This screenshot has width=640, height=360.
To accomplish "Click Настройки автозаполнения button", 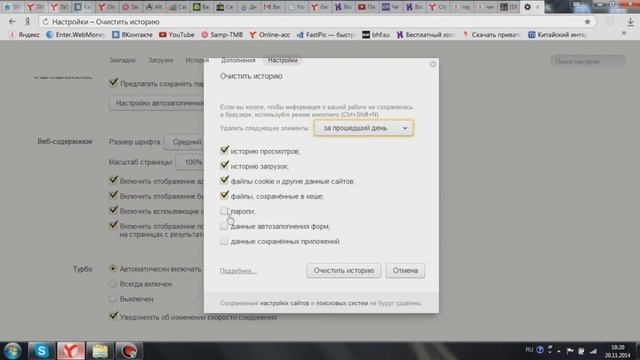I will tap(157, 103).
